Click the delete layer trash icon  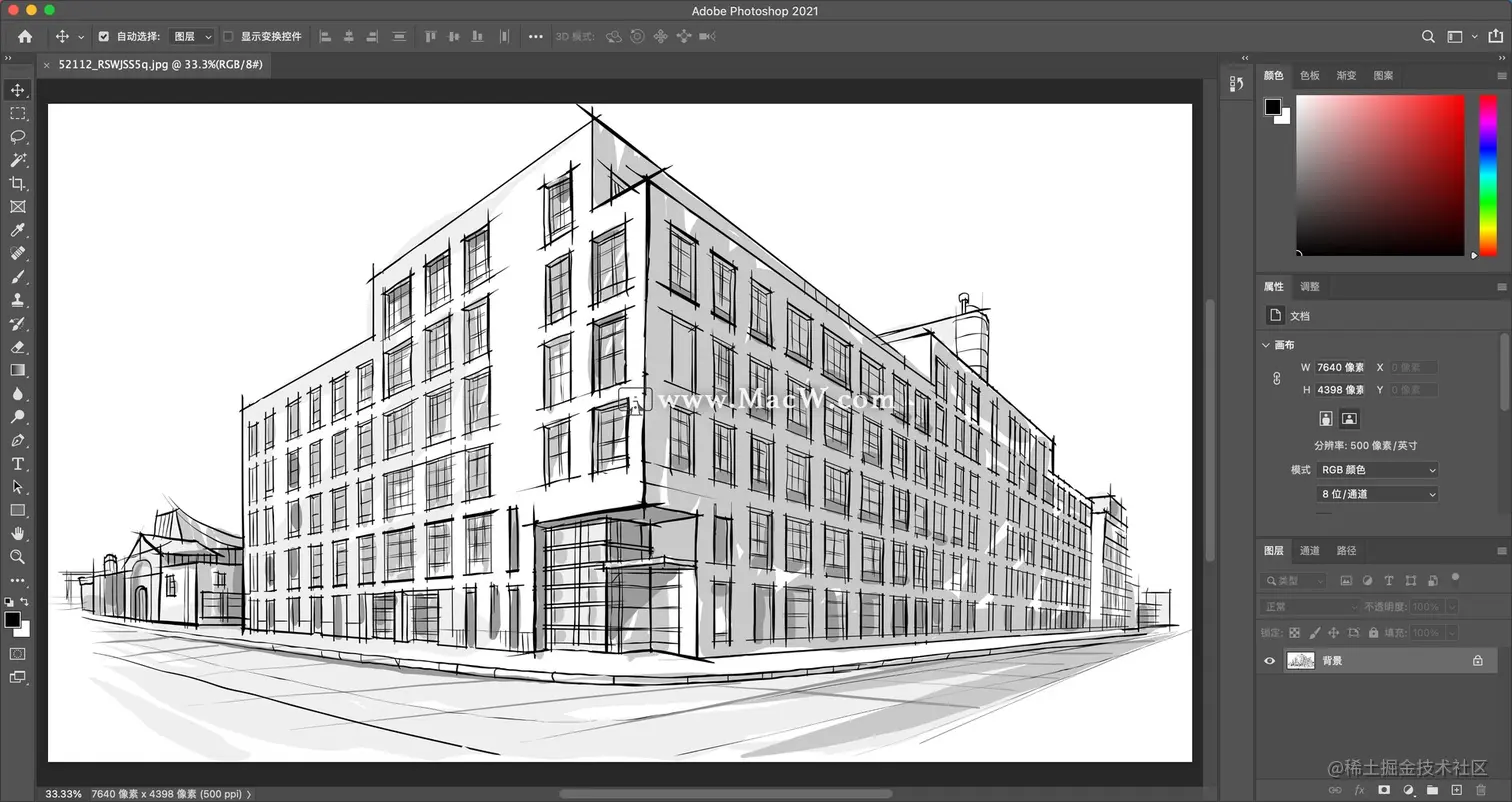[x=1481, y=790]
